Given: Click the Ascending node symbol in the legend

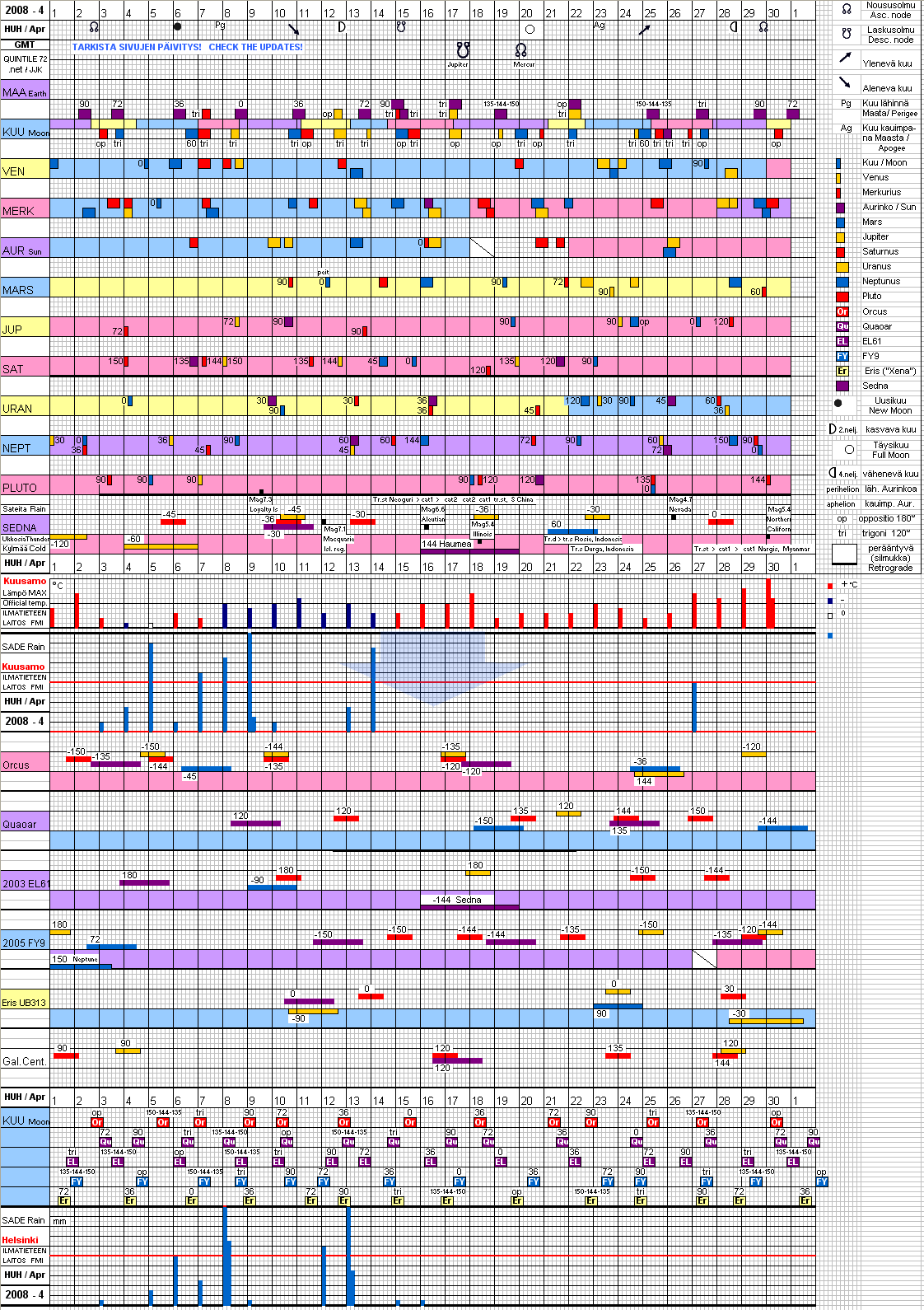Looking at the screenshot, I should click(846, 9).
